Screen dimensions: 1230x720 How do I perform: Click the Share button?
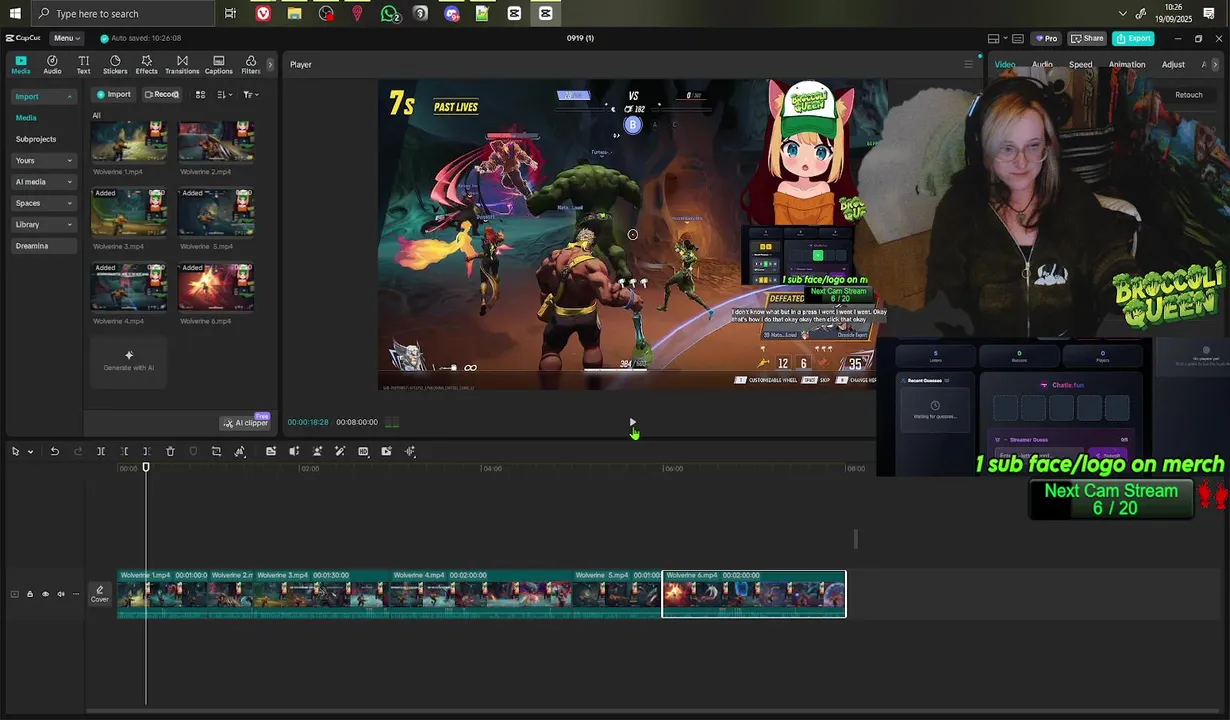pos(1087,38)
